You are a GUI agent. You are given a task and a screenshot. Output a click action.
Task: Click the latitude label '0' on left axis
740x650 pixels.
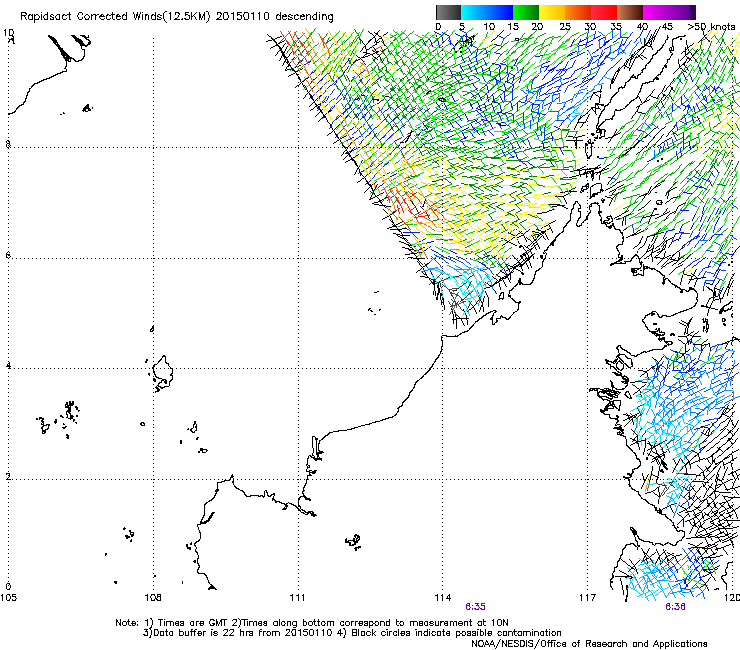click(x=8, y=587)
